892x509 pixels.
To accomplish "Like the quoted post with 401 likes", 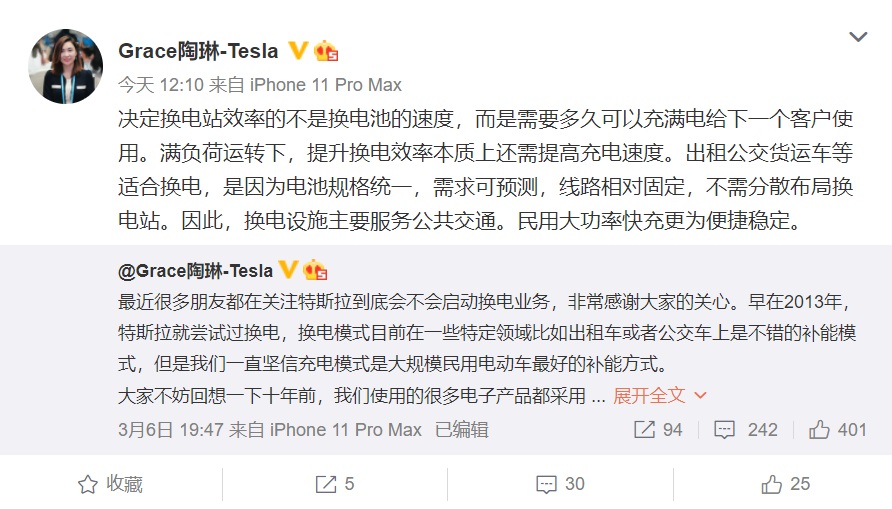I will [837, 429].
